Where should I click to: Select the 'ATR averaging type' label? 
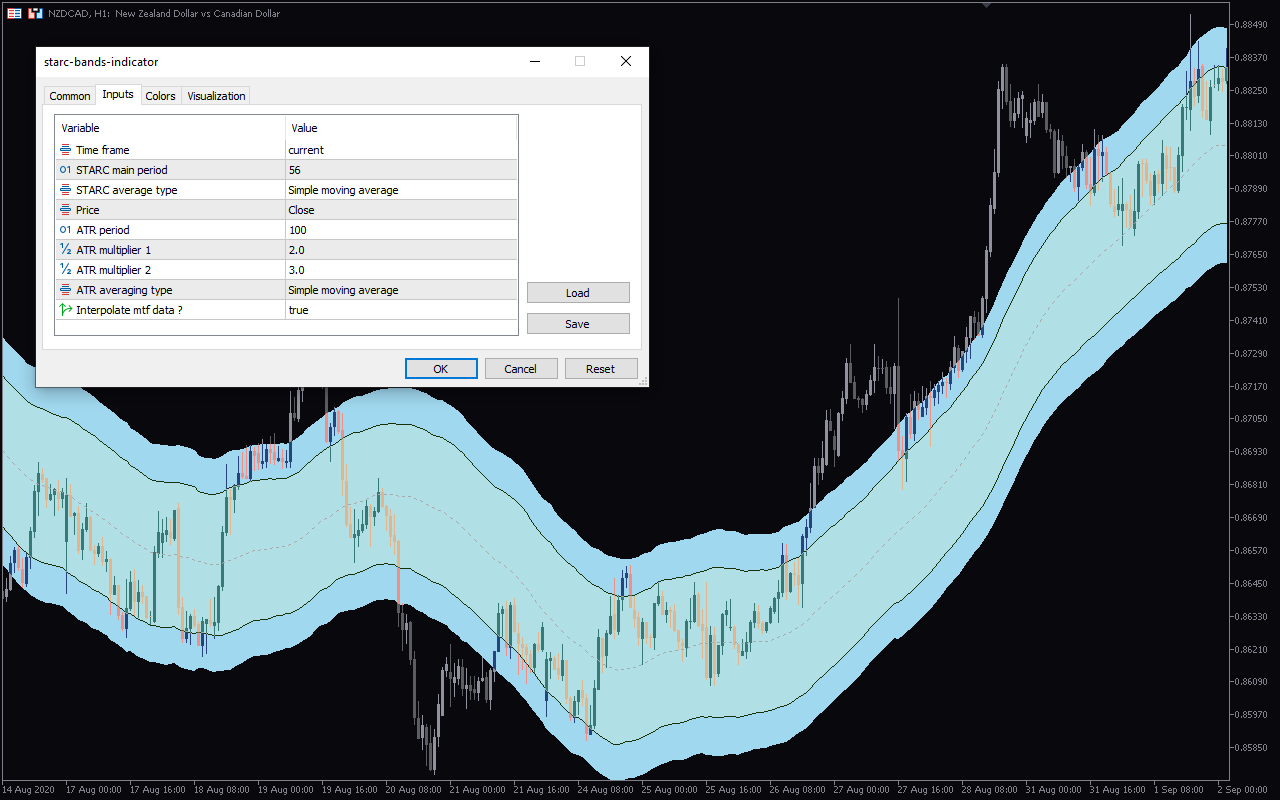[x=124, y=290]
